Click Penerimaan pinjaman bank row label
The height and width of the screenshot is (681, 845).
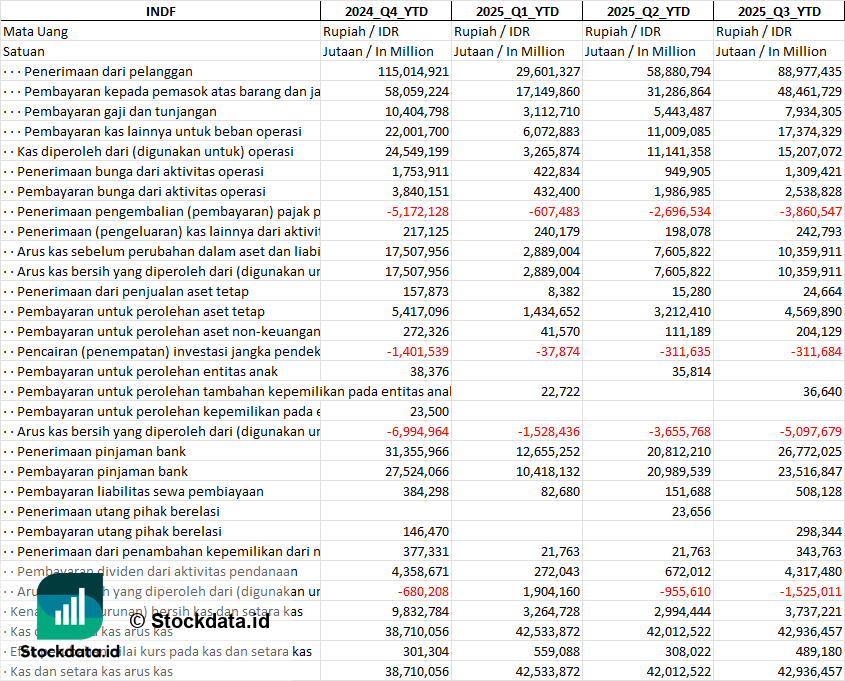(101, 451)
